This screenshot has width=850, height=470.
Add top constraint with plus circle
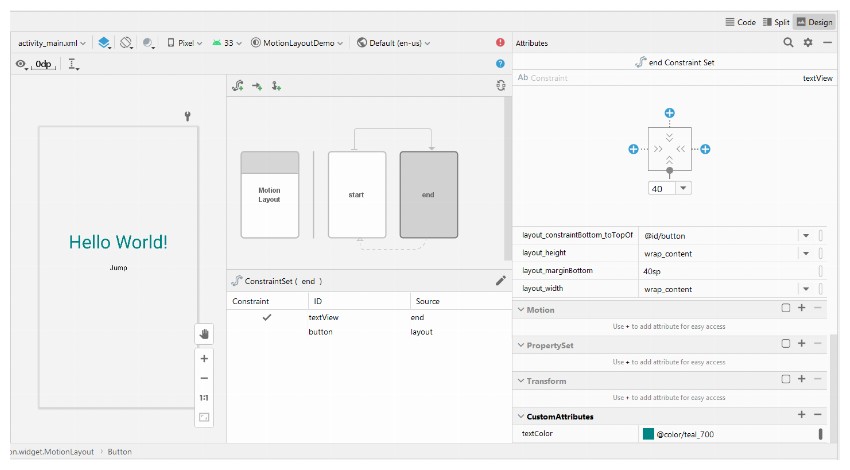[669, 113]
